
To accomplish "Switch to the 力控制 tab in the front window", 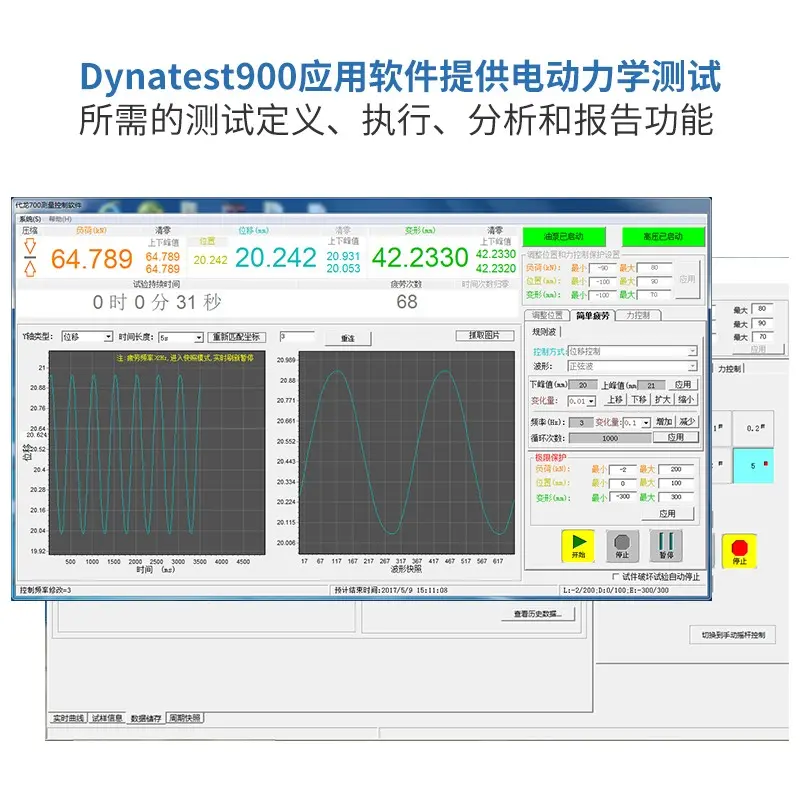I will [638, 315].
